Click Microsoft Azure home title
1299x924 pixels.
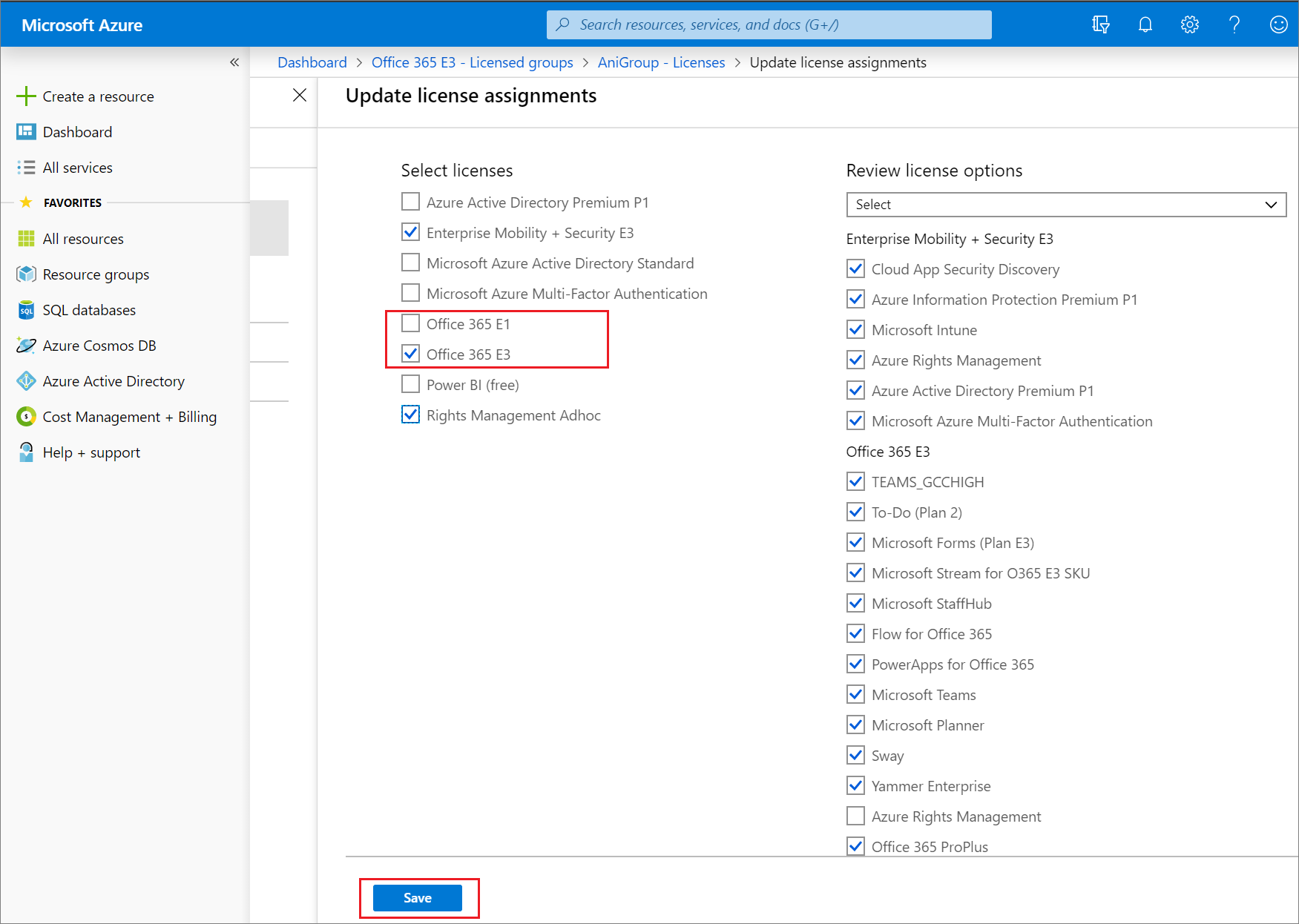82,25
